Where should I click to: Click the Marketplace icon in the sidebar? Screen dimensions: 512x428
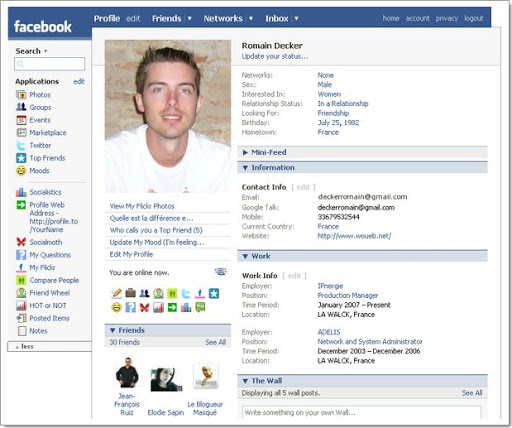(21, 133)
